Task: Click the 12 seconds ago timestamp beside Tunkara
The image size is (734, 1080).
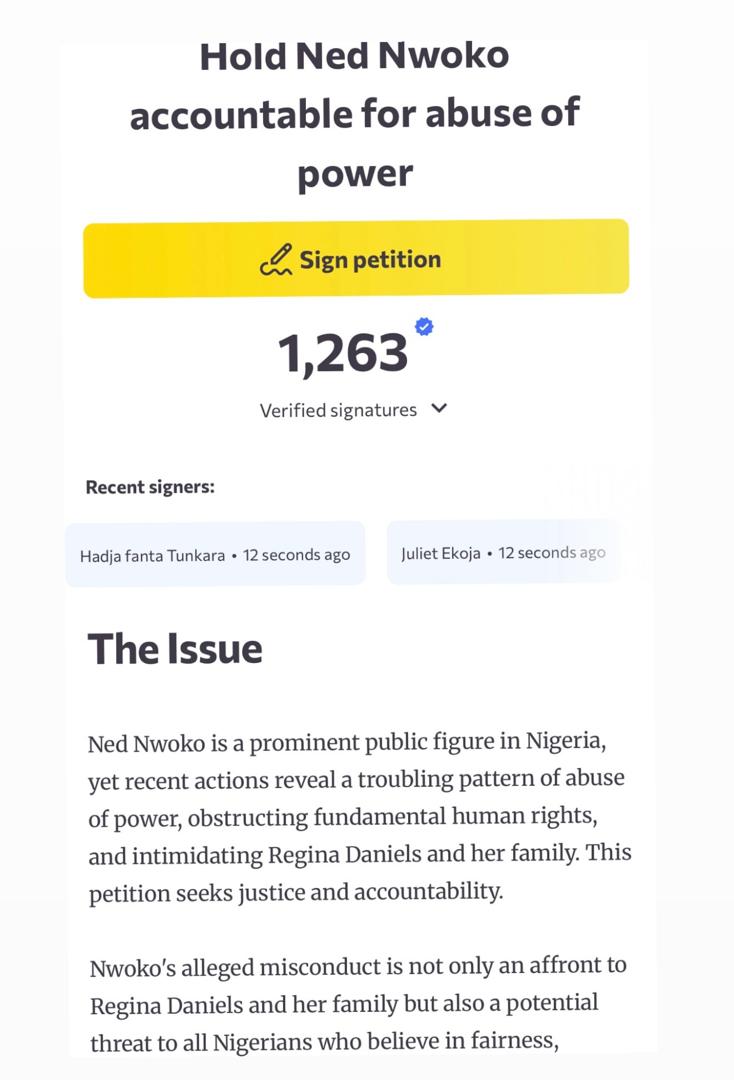Action: tap(297, 555)
